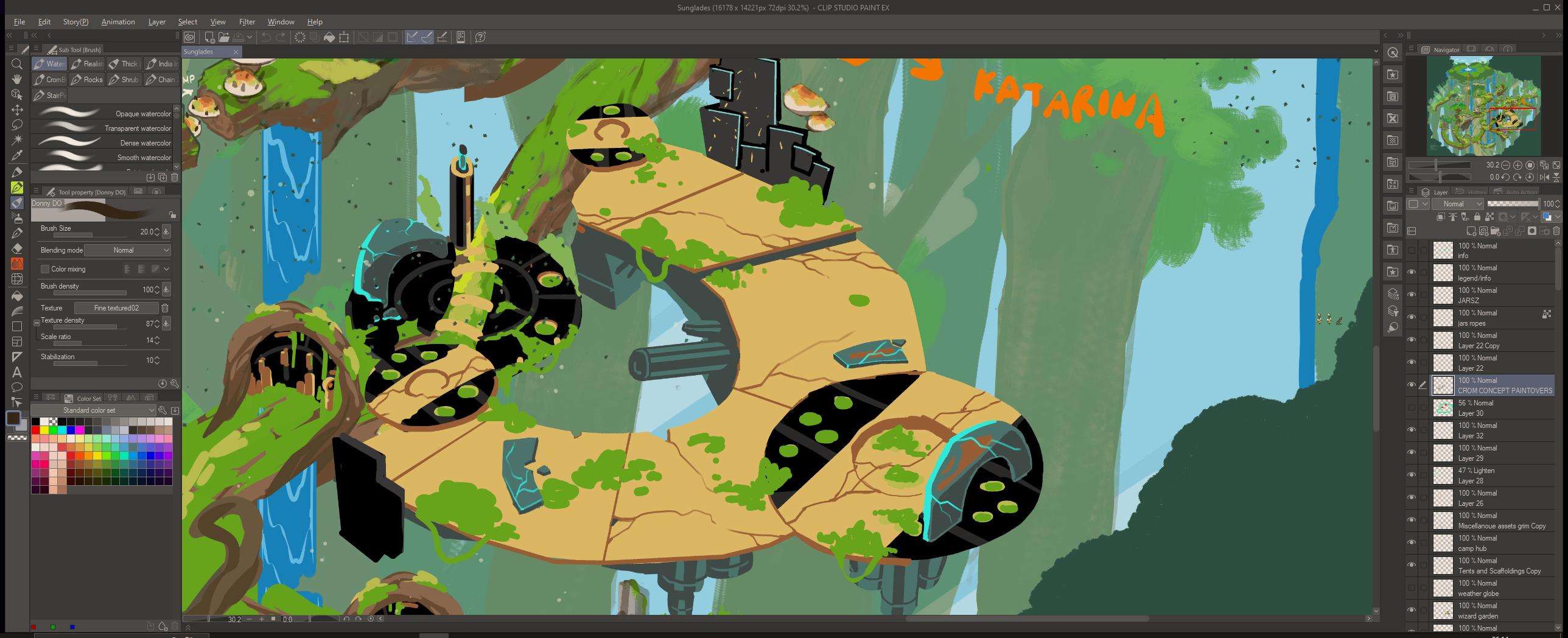Adjust the layer opacity slider
This screenshot has height=638, width=1568.
click(x=1513, y=204)
